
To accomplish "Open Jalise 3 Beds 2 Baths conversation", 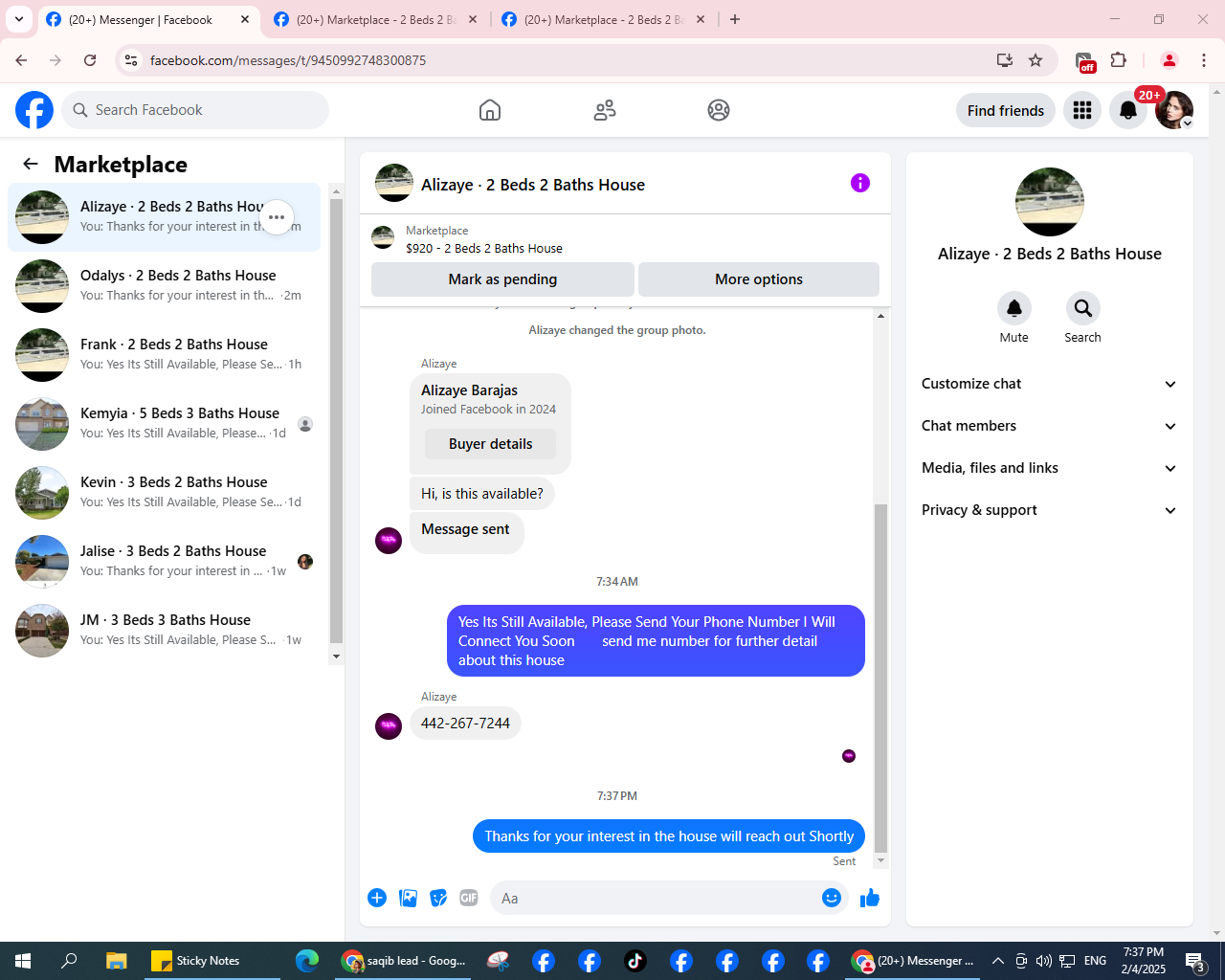I will pos(164,562).
